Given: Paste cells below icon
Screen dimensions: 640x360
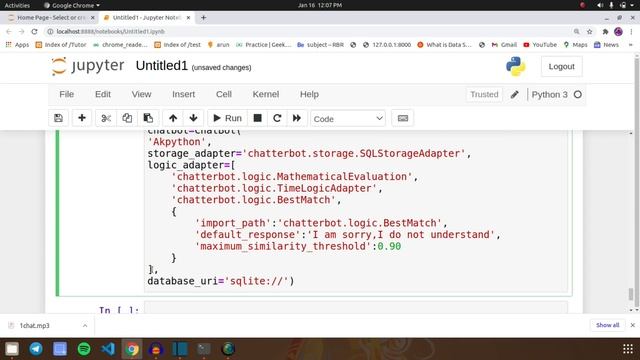Looking at the screenshot, I should click(148, 118).
